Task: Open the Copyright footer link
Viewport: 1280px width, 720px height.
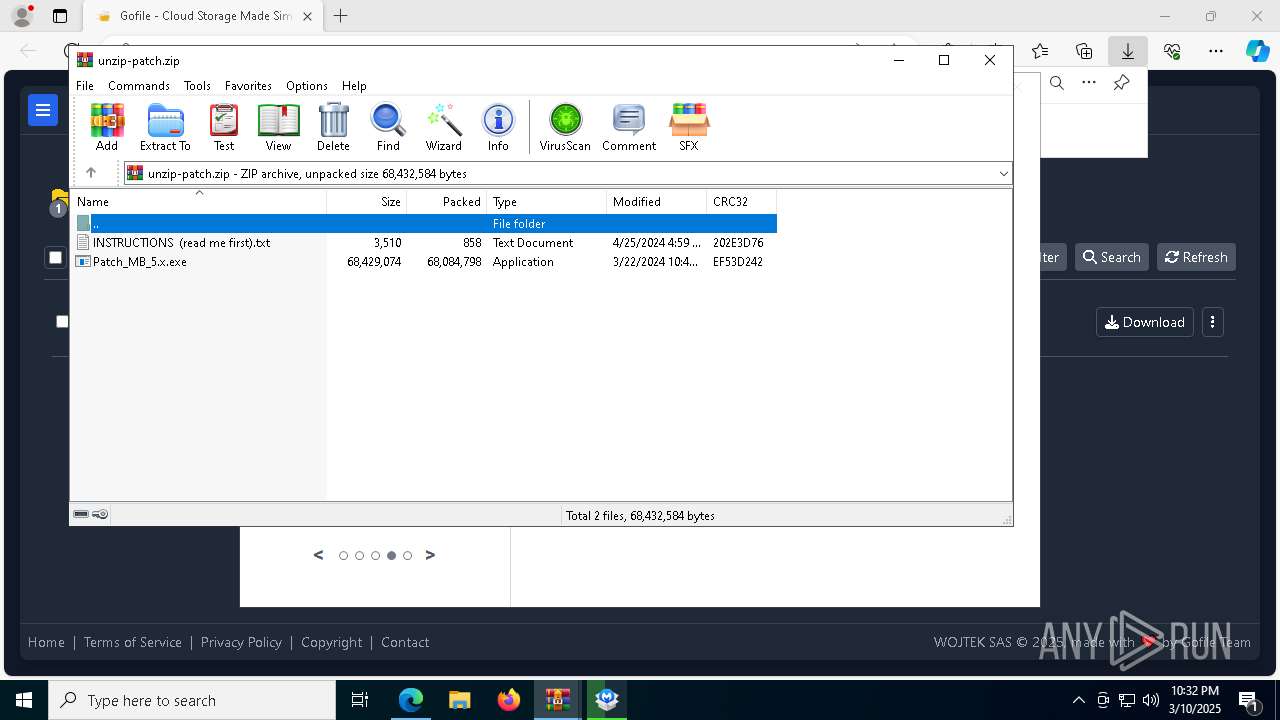Action: (x=332, y=642)
